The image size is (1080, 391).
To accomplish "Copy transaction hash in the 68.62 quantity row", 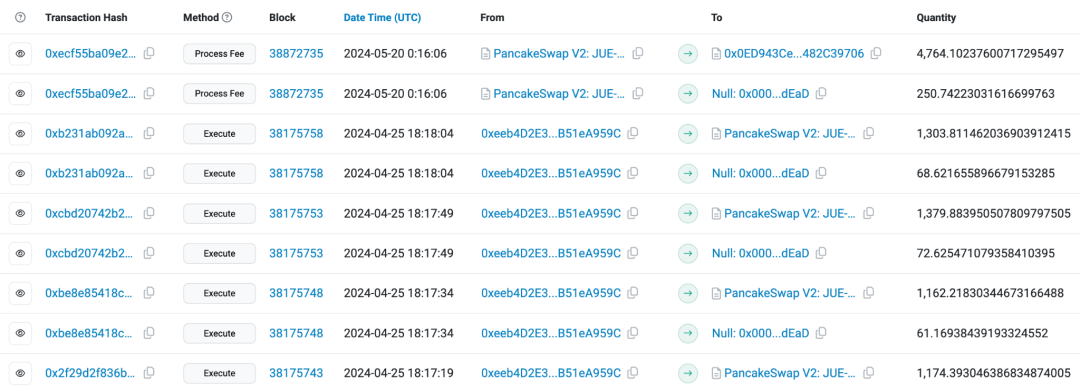I will (x=149, y=173).
